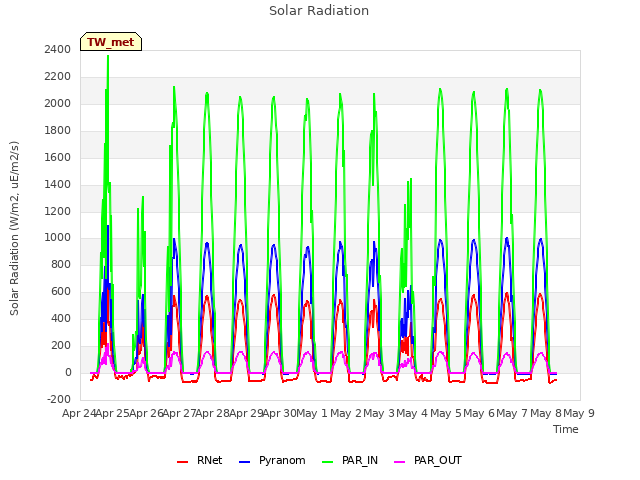Viewport: 640px width, 480px height.
Task: Click the Apr 24 date tick label
Action: (79, 413)
